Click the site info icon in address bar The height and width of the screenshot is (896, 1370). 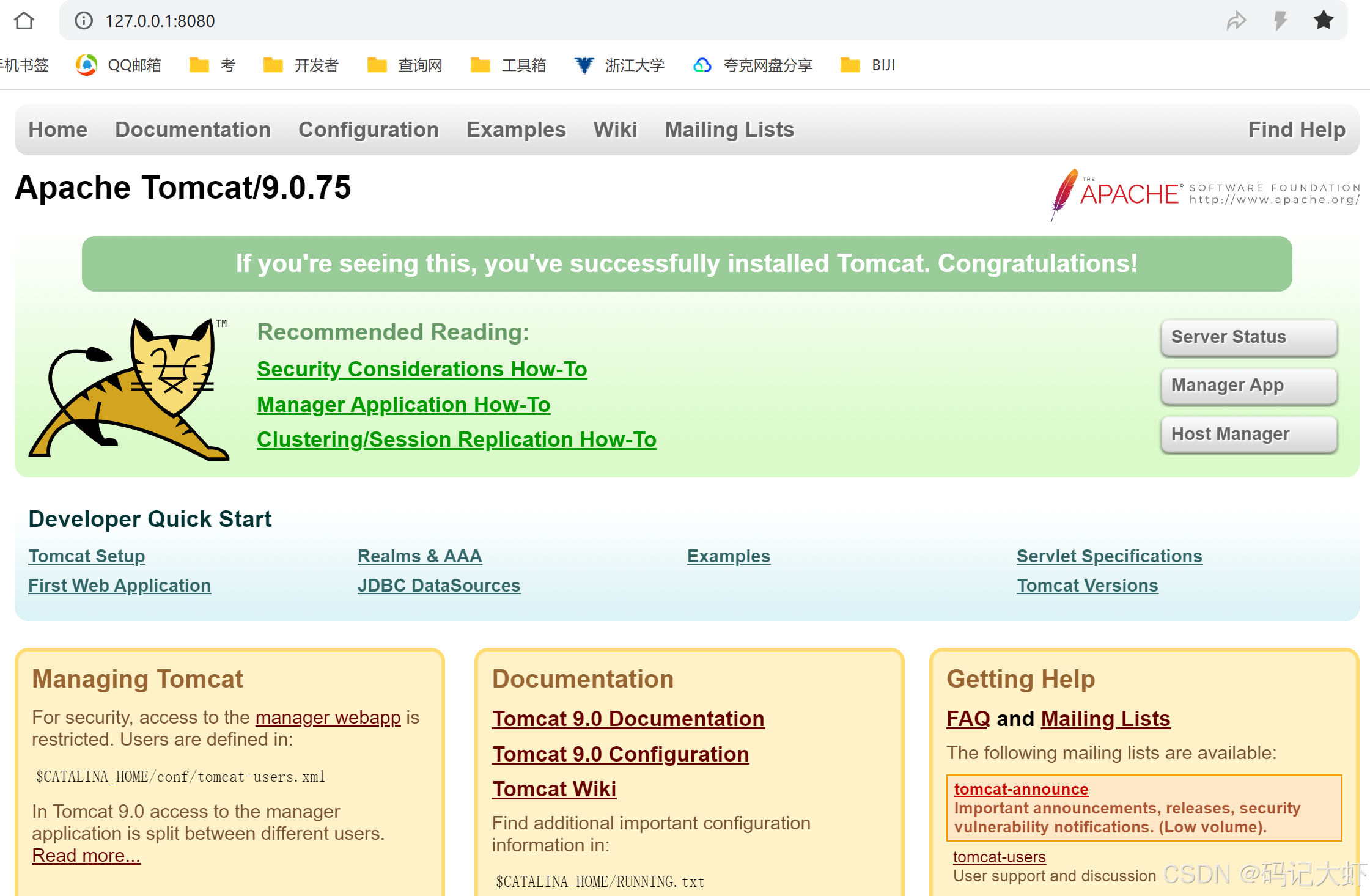84,21
